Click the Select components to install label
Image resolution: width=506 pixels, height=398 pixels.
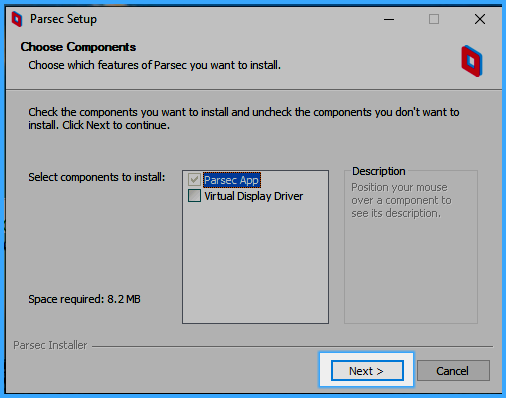click(x=97, y=177)
